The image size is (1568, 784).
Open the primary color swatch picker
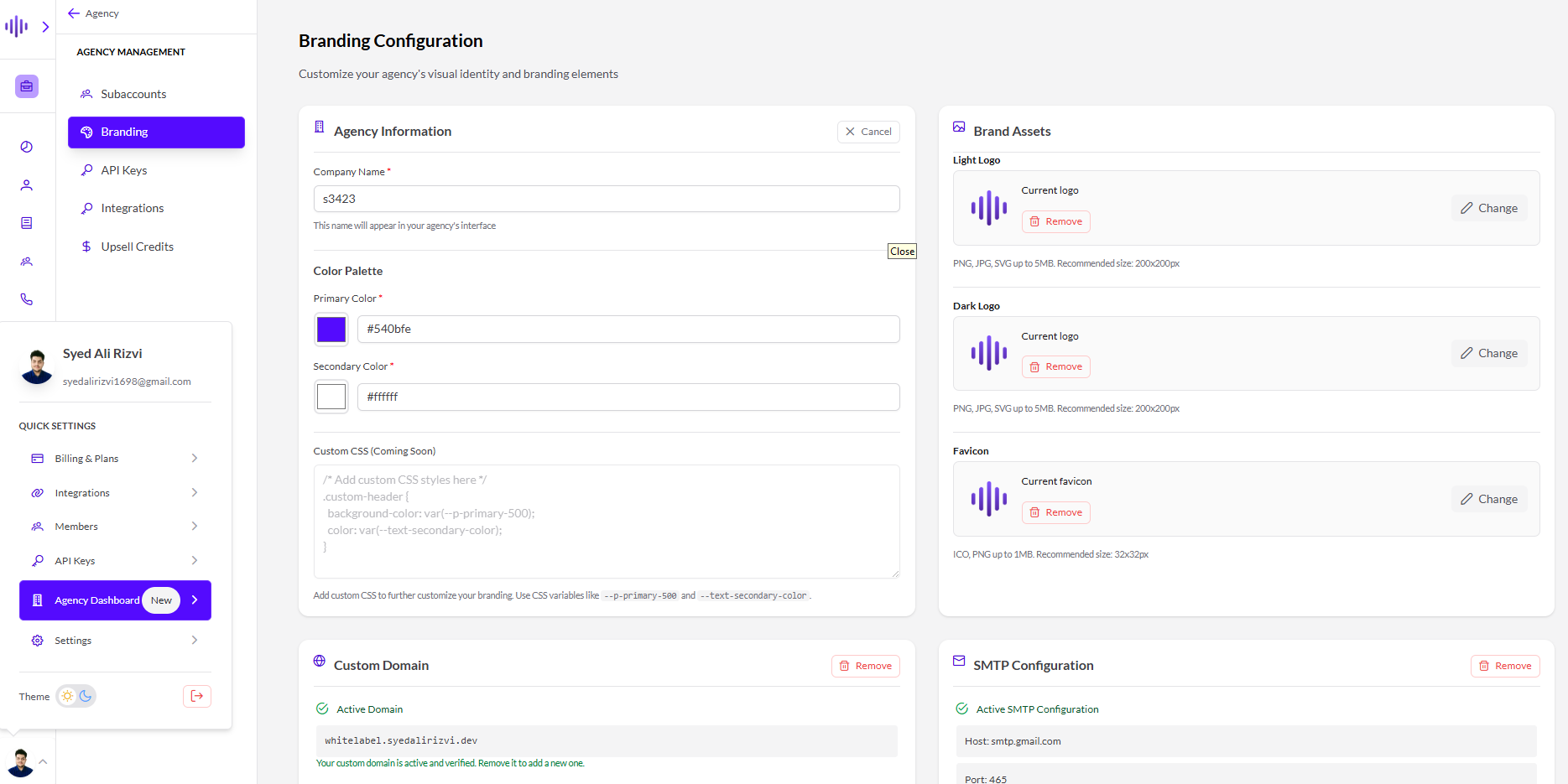pos(331,329)
